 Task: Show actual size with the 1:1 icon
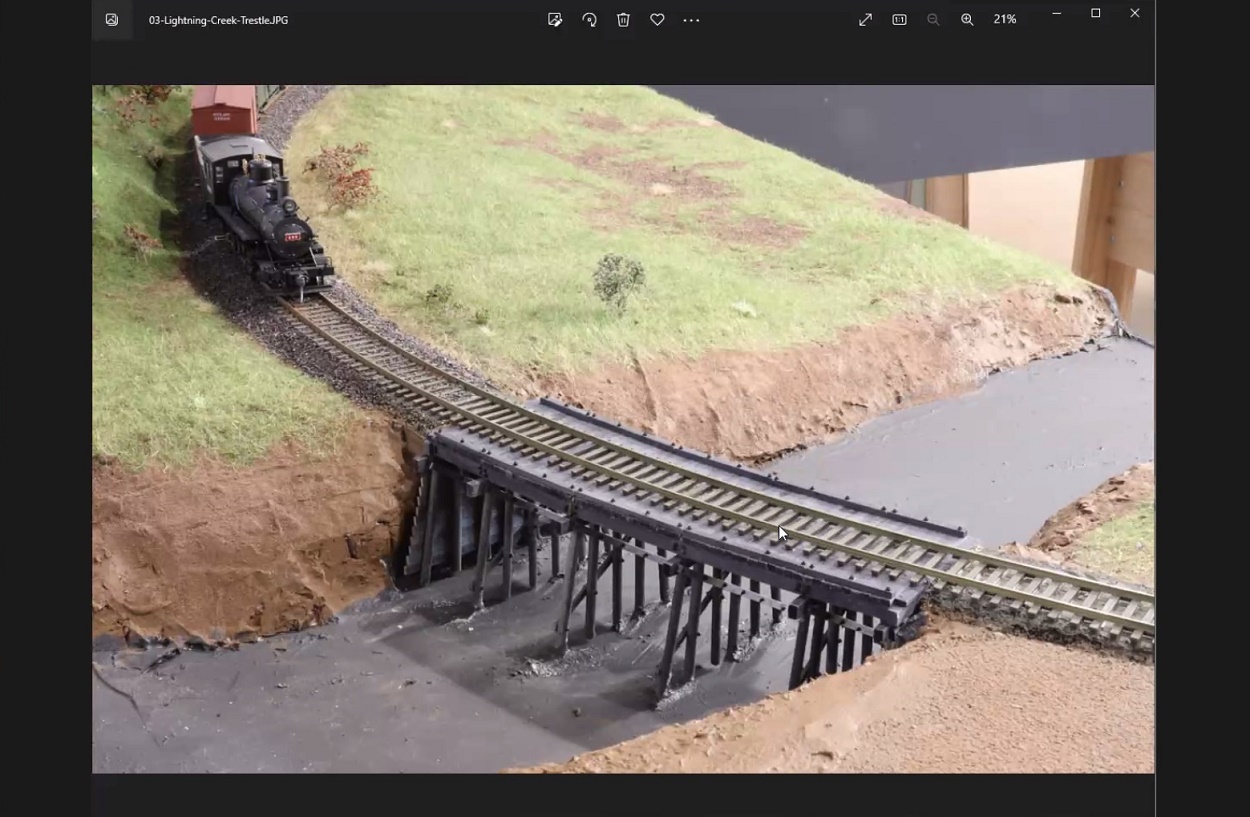[x=899, y=20]
